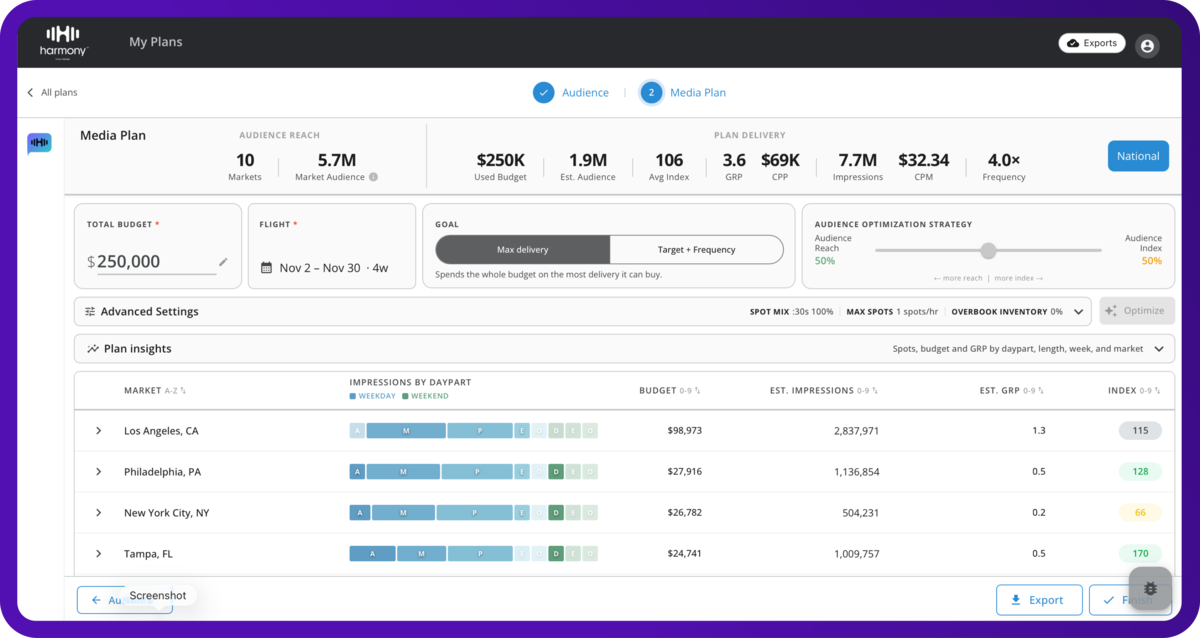The height and width of the screenshot is (638, 1200).
Task: Click the Audience optimization slider handle
Action: [988, 250]
